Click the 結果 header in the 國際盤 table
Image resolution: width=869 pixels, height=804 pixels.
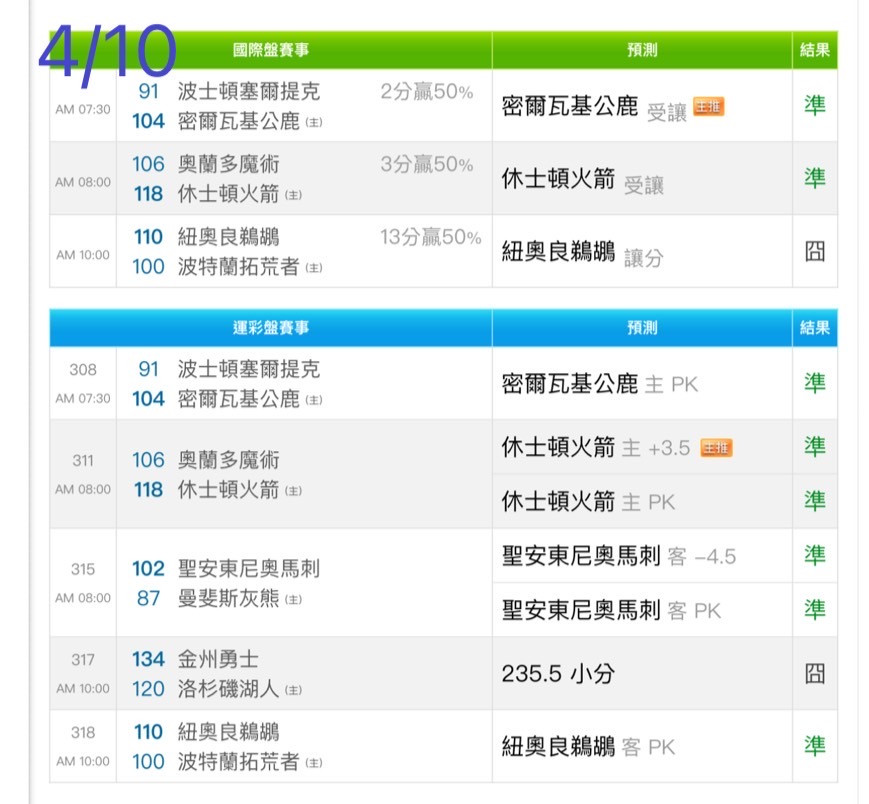tap(815, 50)
